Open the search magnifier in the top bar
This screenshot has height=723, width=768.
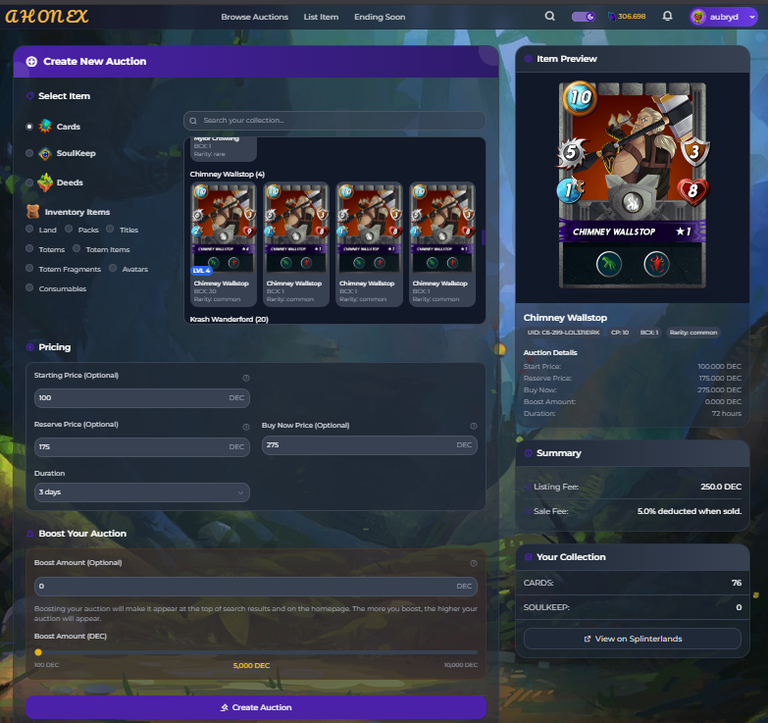pos(550,16)
